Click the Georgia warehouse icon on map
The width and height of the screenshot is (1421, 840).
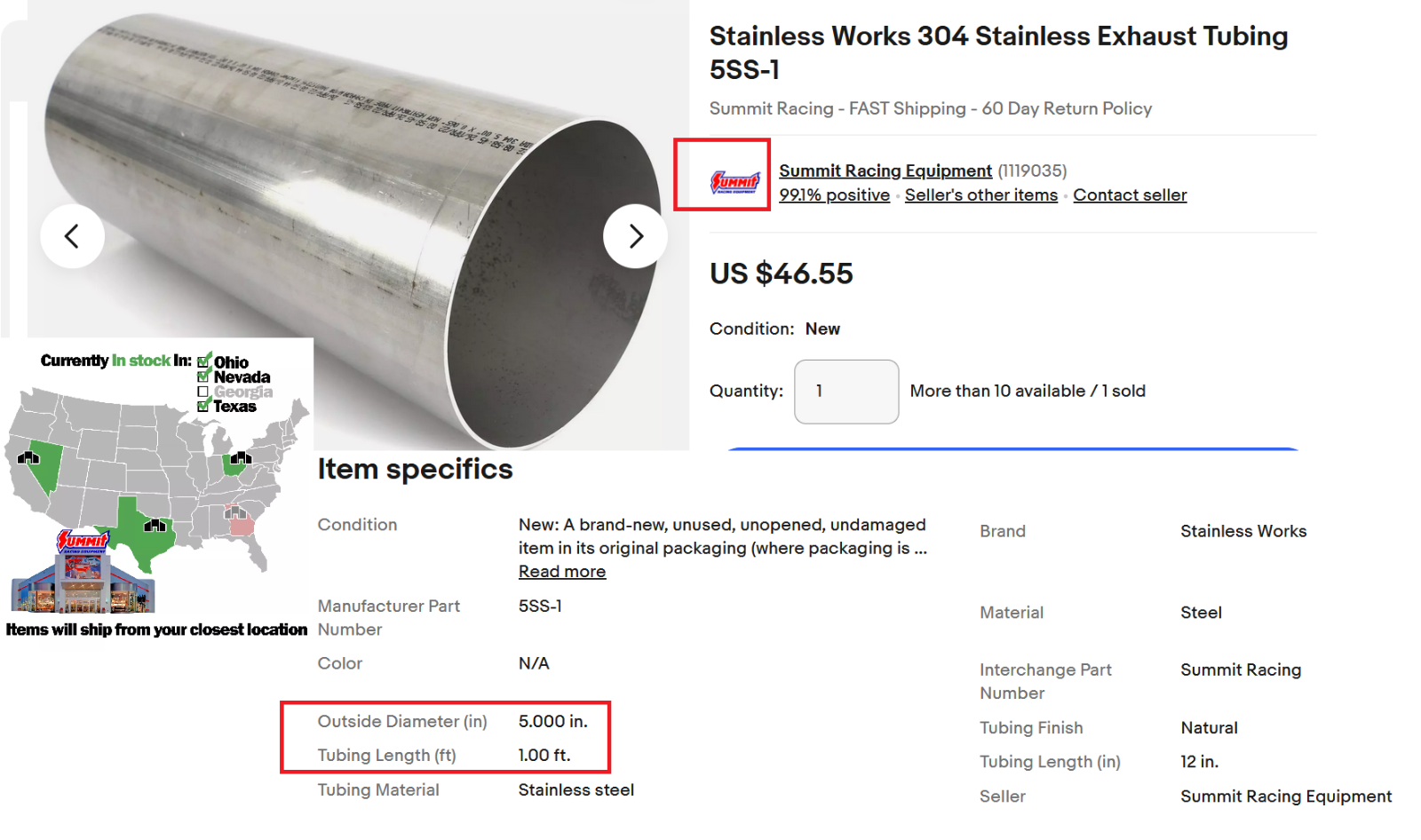(235, 512)
